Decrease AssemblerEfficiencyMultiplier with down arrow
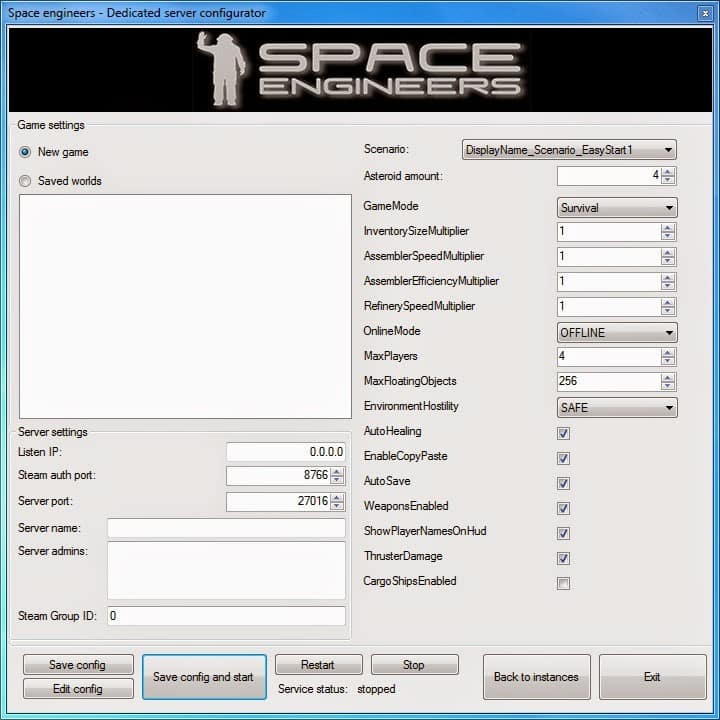 [668, 286]
